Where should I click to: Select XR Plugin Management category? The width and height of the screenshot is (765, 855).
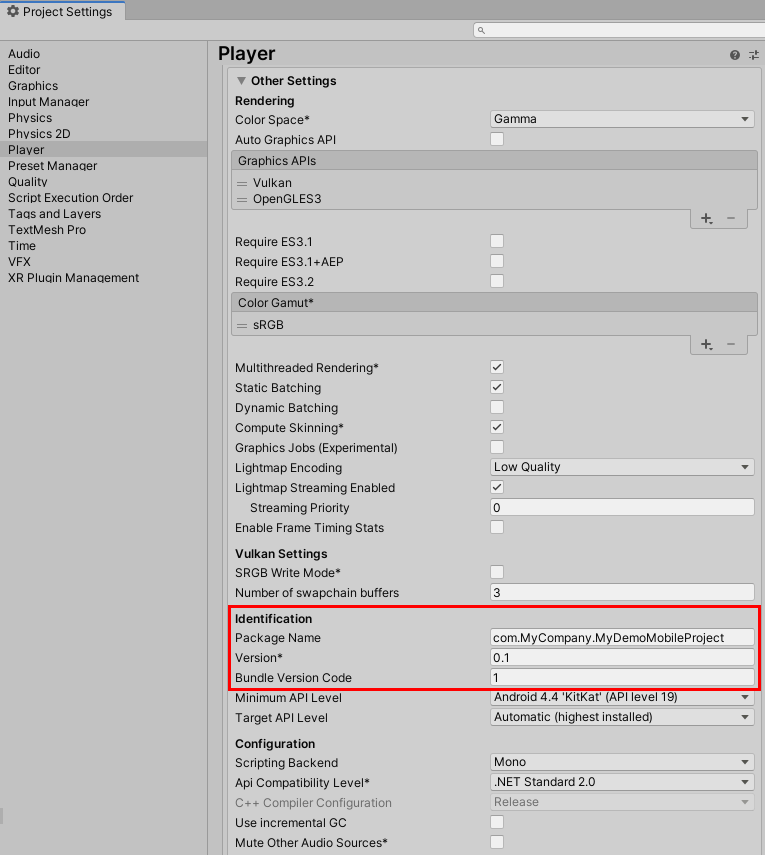click(73, 278)
